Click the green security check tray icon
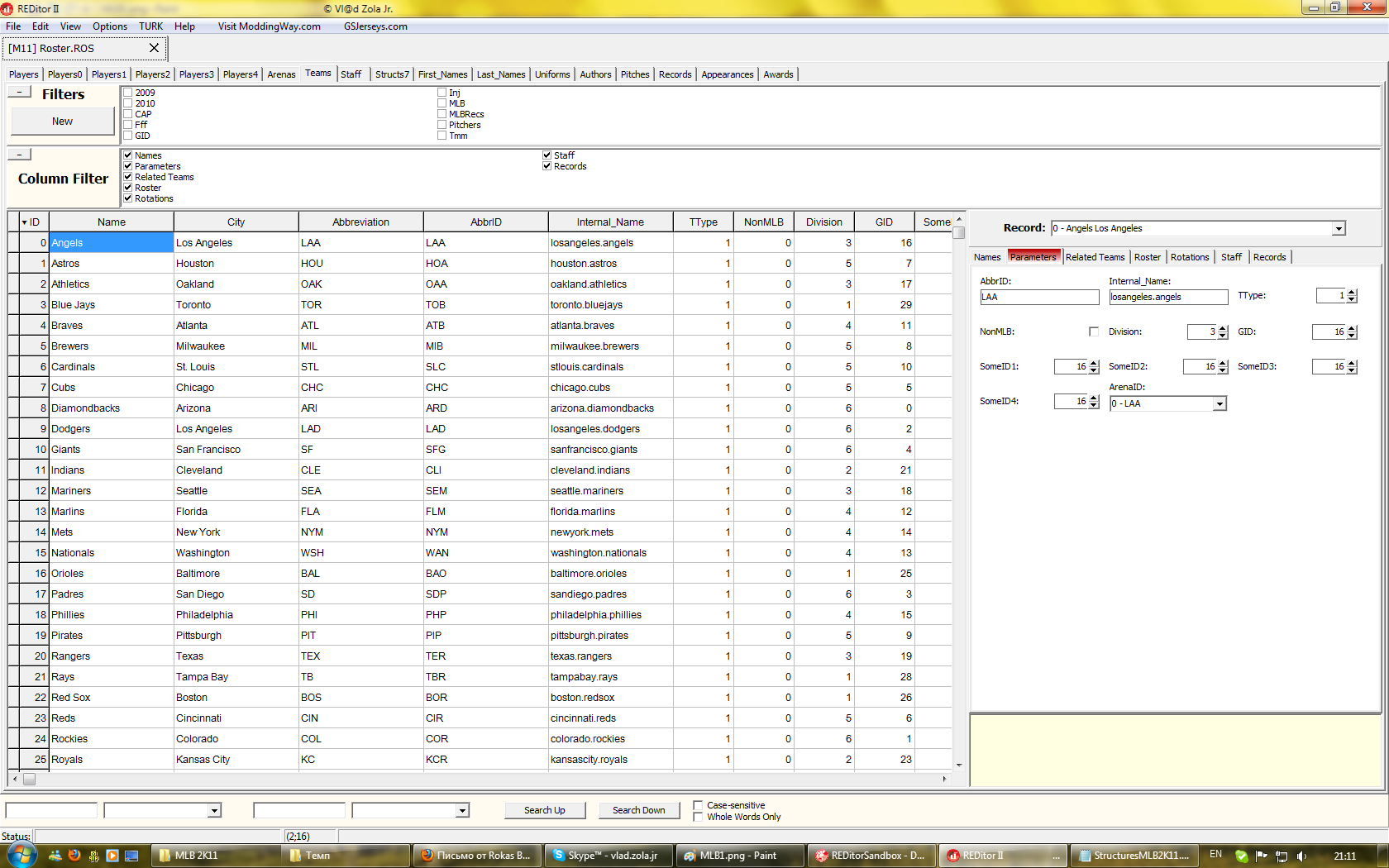 (1241, 856)
